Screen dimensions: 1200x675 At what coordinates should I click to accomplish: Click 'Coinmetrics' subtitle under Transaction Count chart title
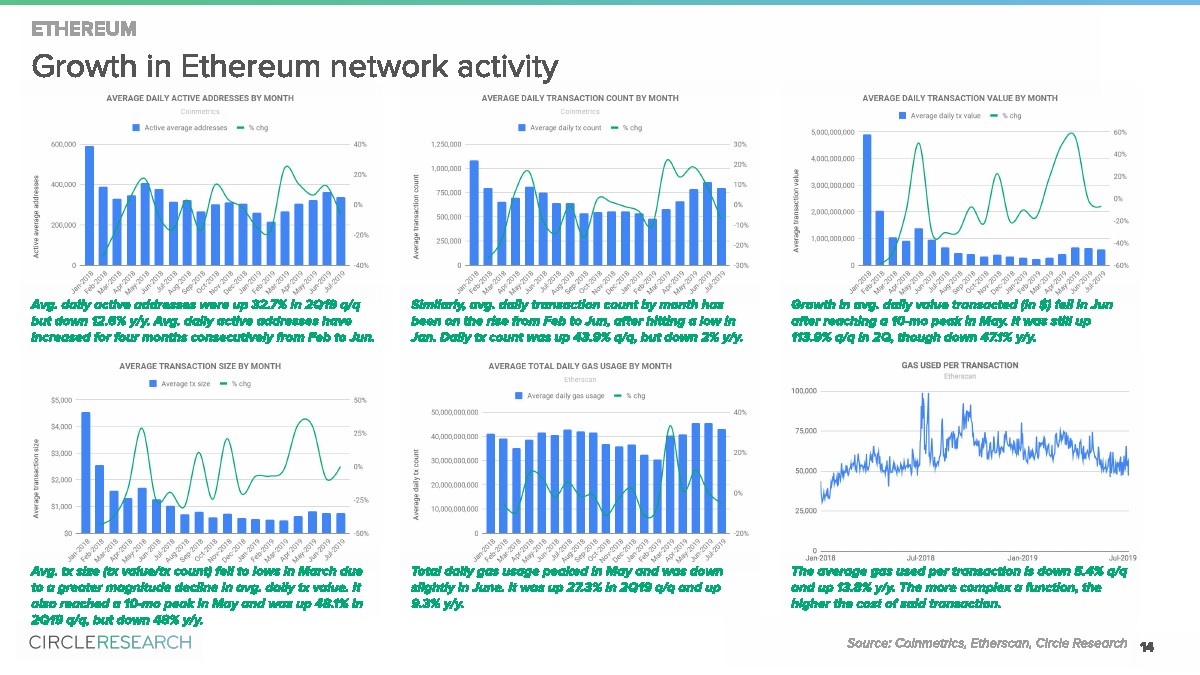pyautogui.click(x=579, y=111)
